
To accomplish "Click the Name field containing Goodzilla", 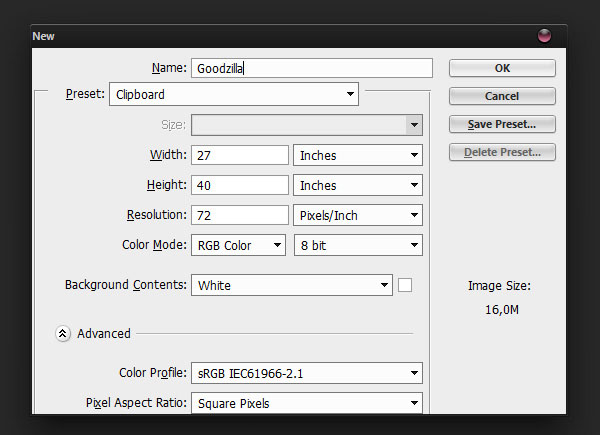I will coord(312,68).
